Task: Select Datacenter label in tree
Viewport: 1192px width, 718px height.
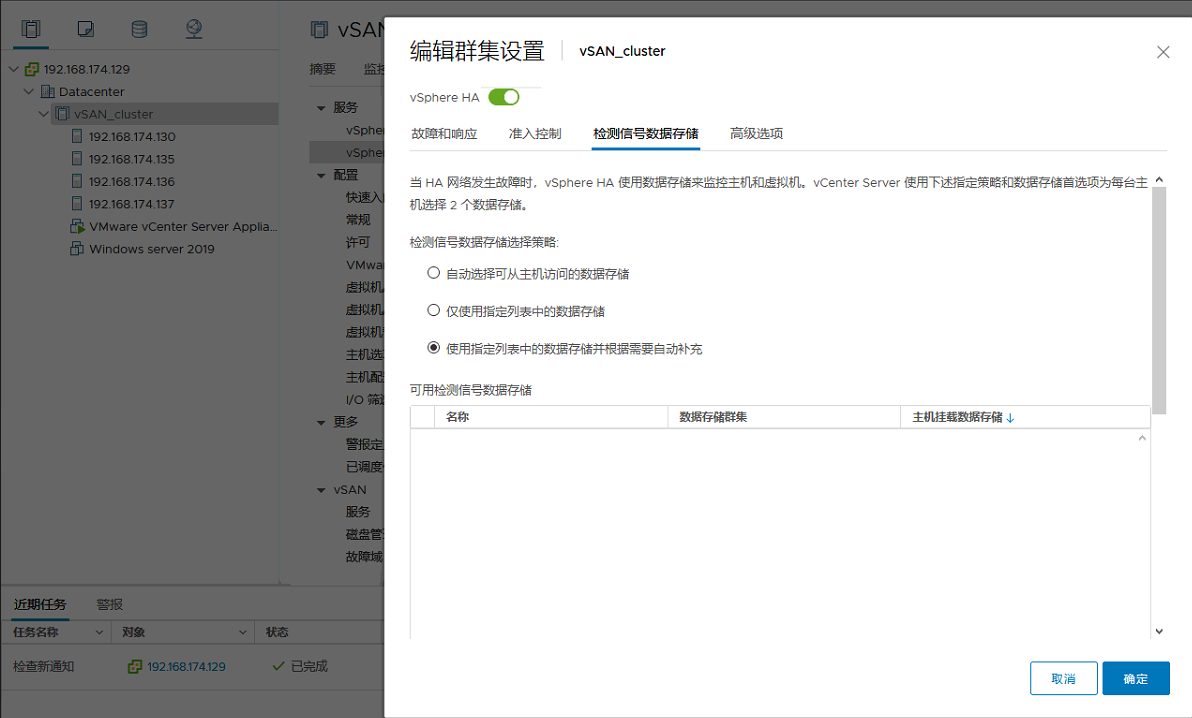Action: pos(91,91)
